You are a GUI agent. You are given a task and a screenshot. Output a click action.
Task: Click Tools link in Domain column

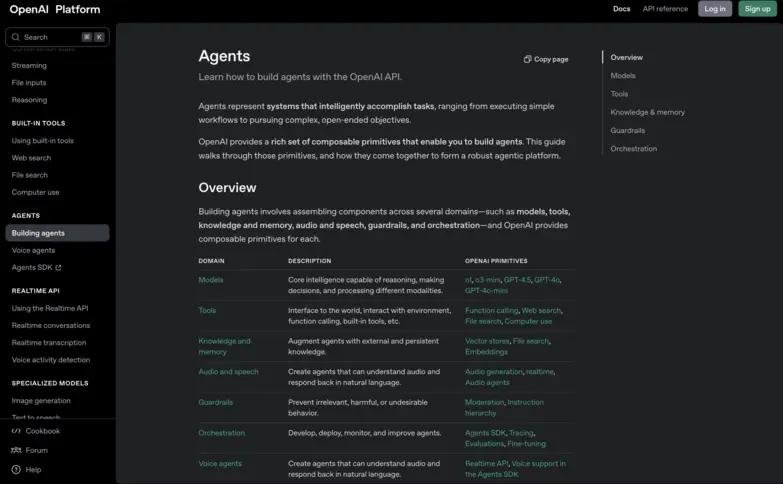pyautogui.click(x=207, y=310)
